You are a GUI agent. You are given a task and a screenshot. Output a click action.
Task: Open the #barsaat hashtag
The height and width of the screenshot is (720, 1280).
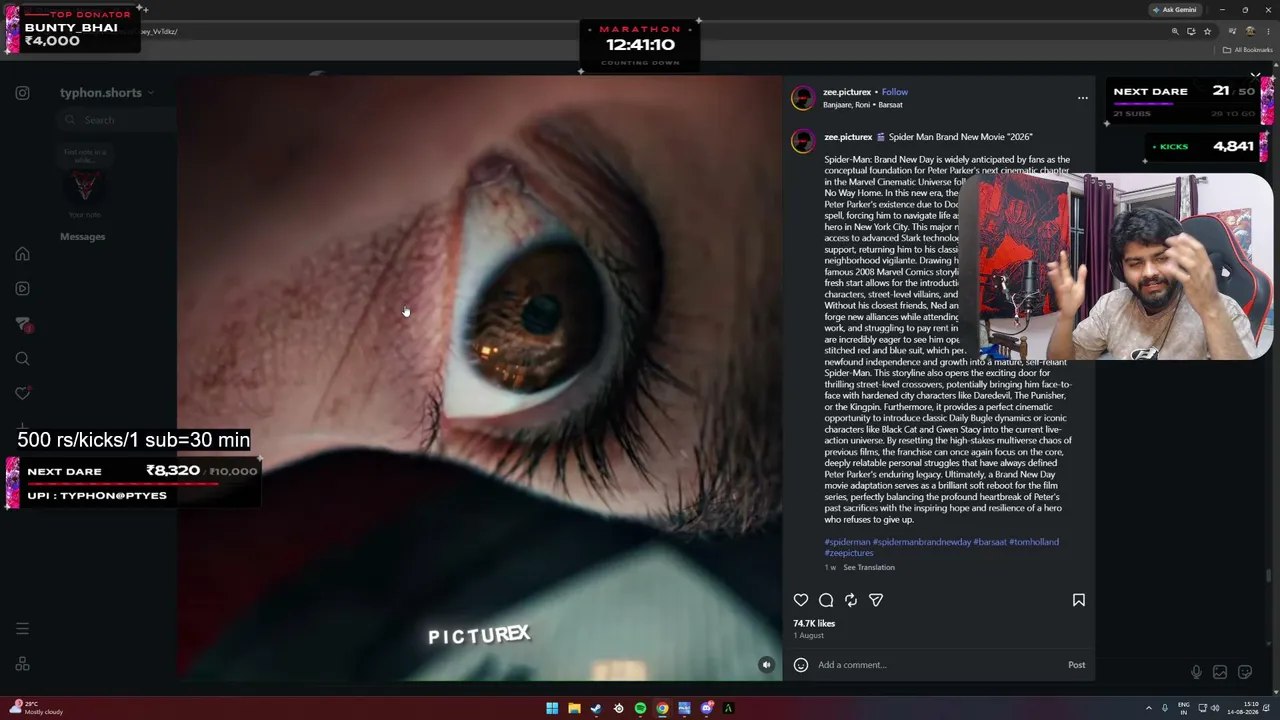point(990,542)
